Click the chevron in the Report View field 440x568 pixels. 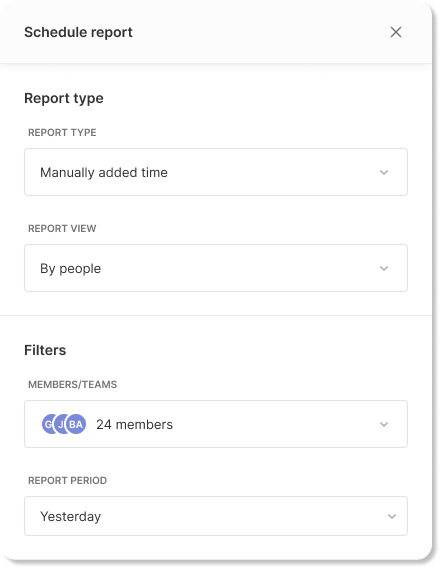click(384, 268)
